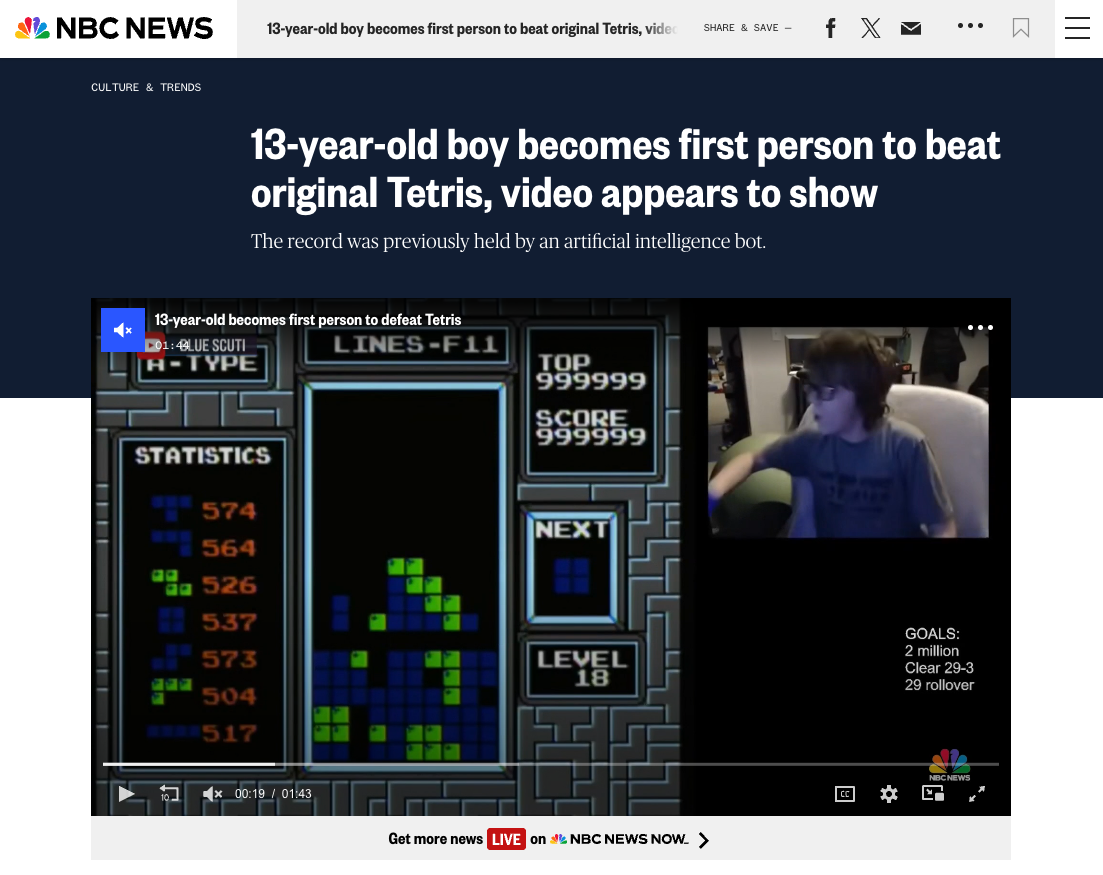Rewind video 10 seconds
This screenshot has height=875, width=1103.
point(169,794)
